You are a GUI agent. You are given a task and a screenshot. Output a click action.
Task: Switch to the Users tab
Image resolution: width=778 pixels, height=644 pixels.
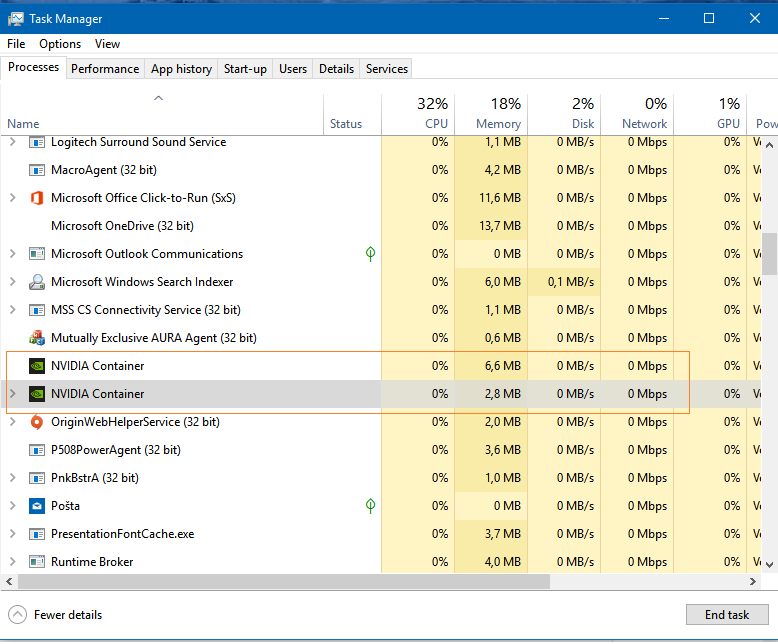pyautogui.click(x=293, y=69)
